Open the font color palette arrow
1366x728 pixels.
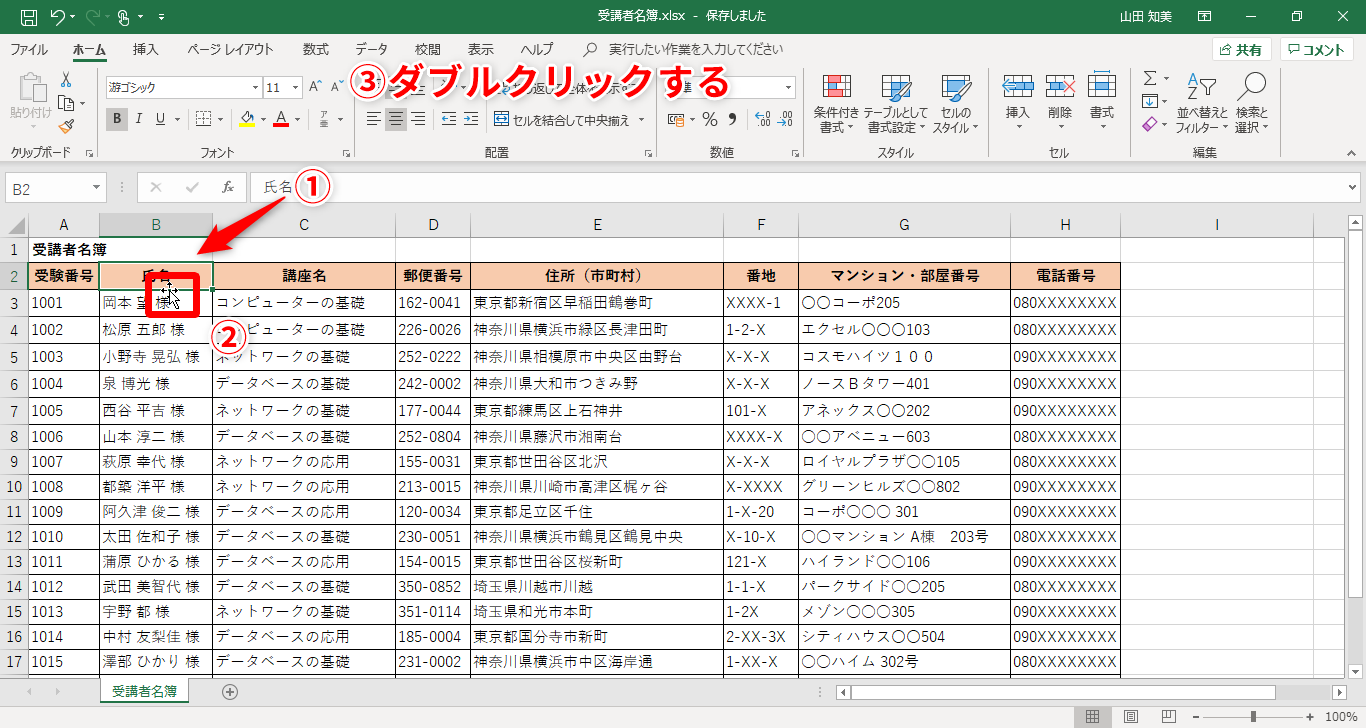[x=298, y=120]
